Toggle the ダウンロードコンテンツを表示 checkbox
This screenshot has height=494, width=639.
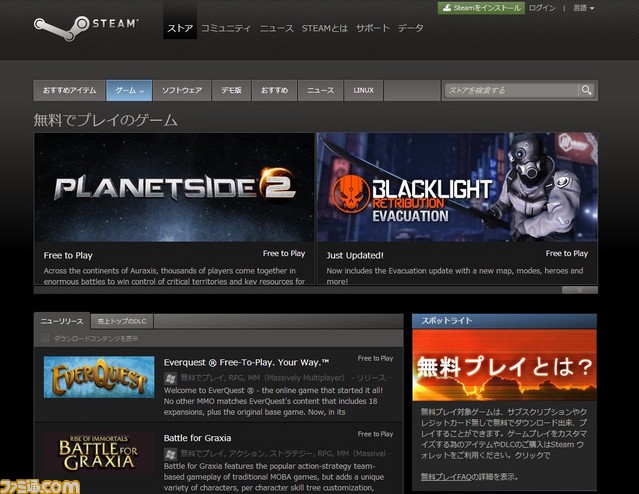click(45, 338)
